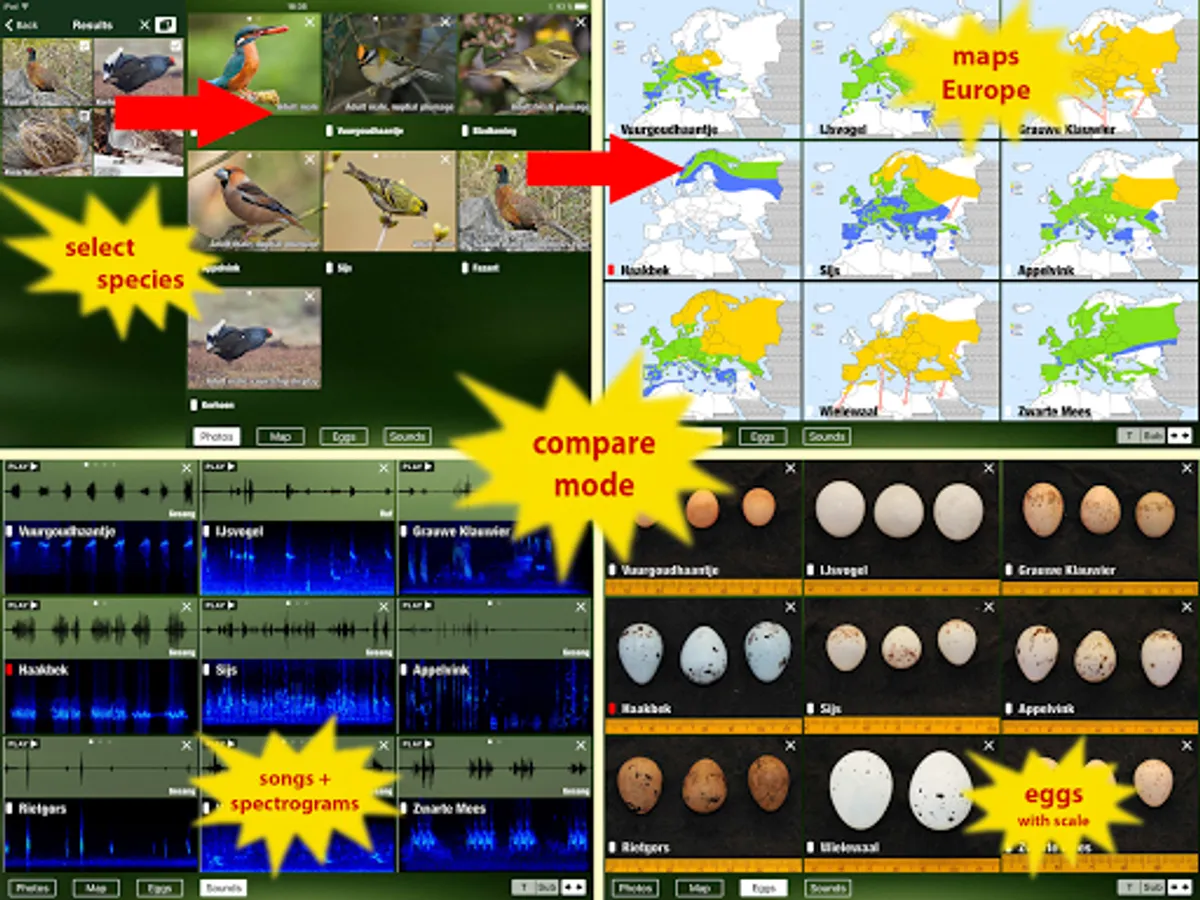Open the Sijs distribution map
1200x900 pixels.
click(900, 210)
